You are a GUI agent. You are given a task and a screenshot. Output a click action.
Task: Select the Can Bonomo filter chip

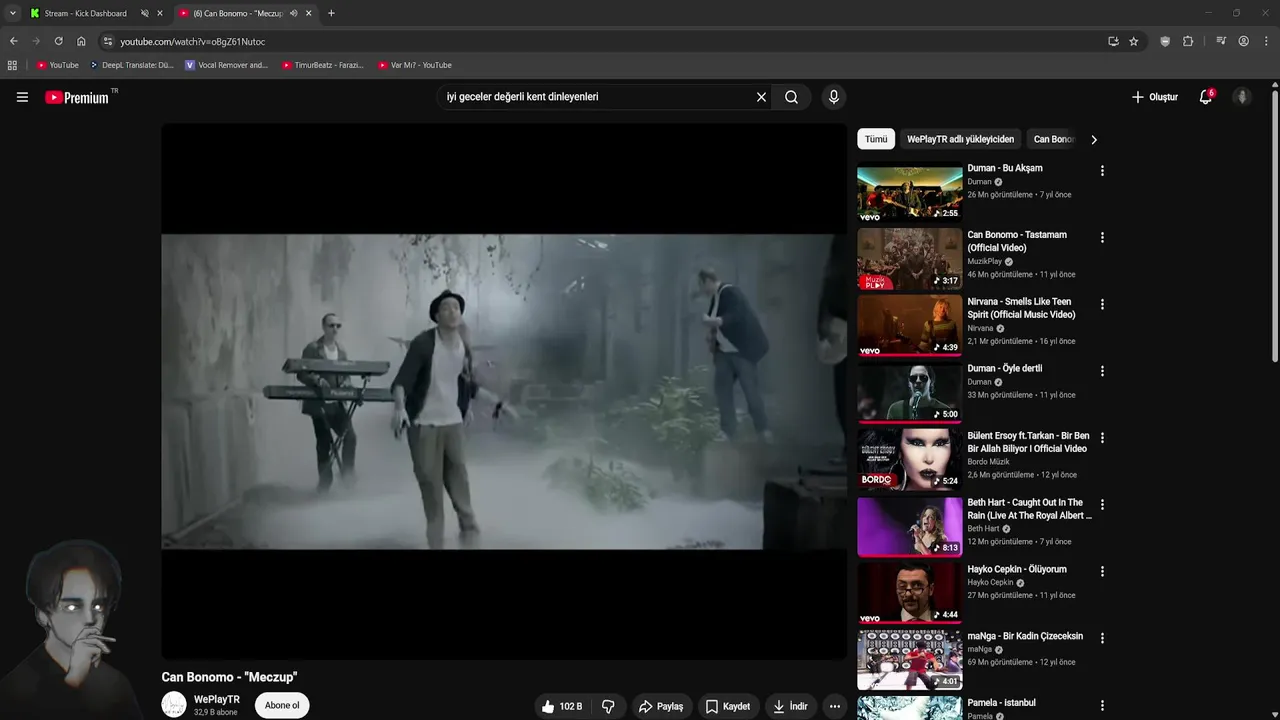pyautogui.click(x=1053, y=139)
